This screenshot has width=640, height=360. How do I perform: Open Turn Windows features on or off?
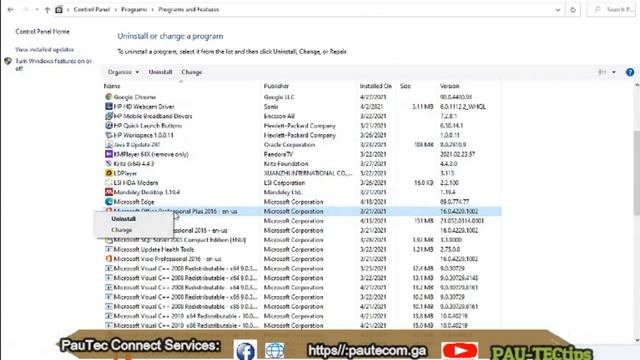53,64
